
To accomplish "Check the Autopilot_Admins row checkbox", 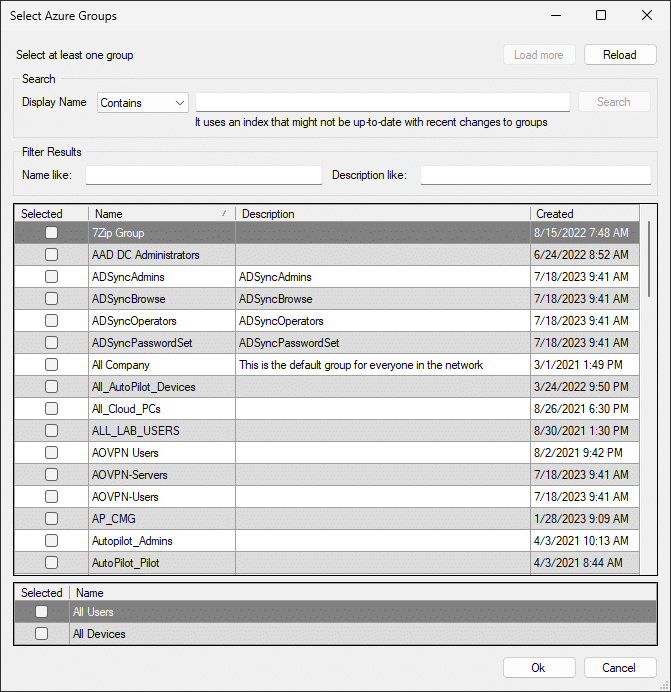I will 51,541.
